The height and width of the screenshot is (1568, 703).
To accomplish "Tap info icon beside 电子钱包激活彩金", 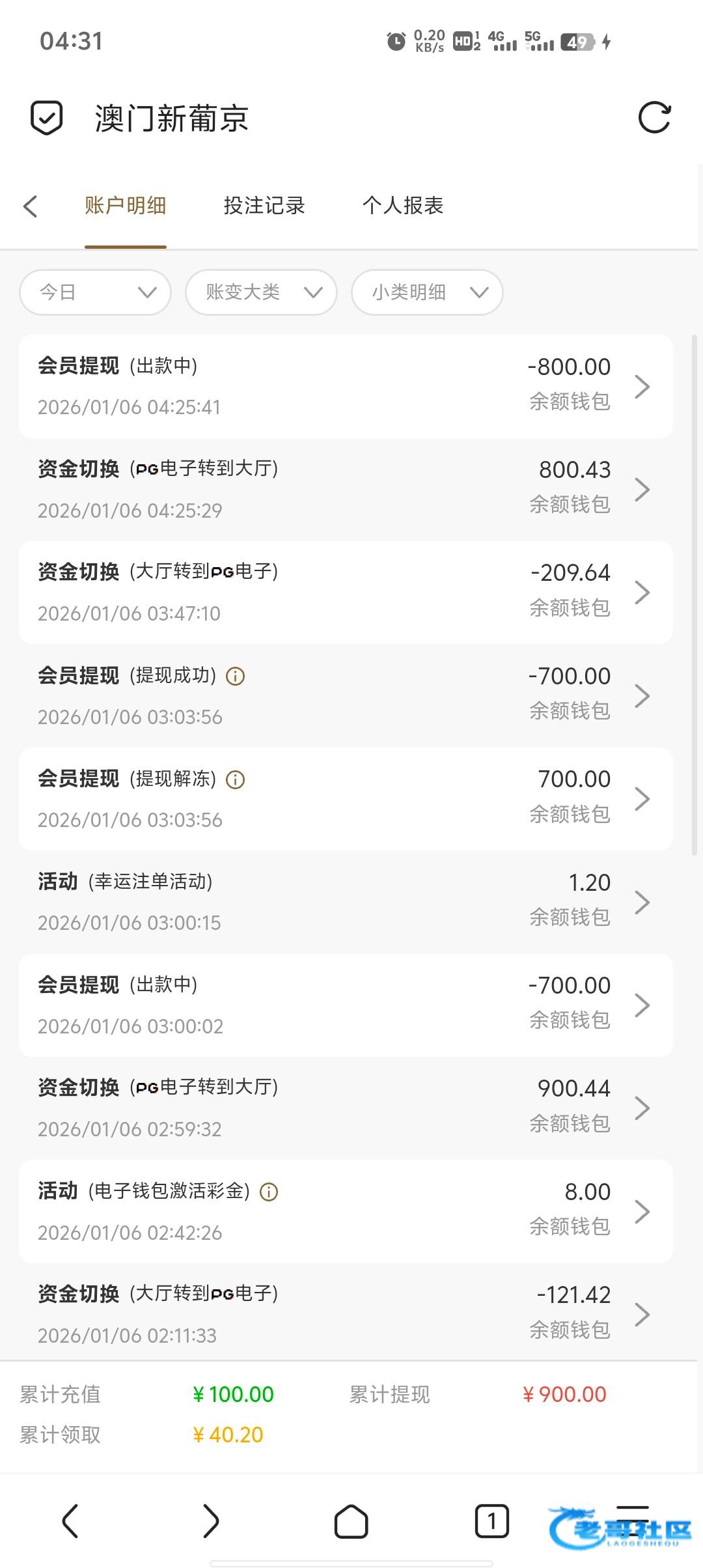I will [x=269, y=1192].
